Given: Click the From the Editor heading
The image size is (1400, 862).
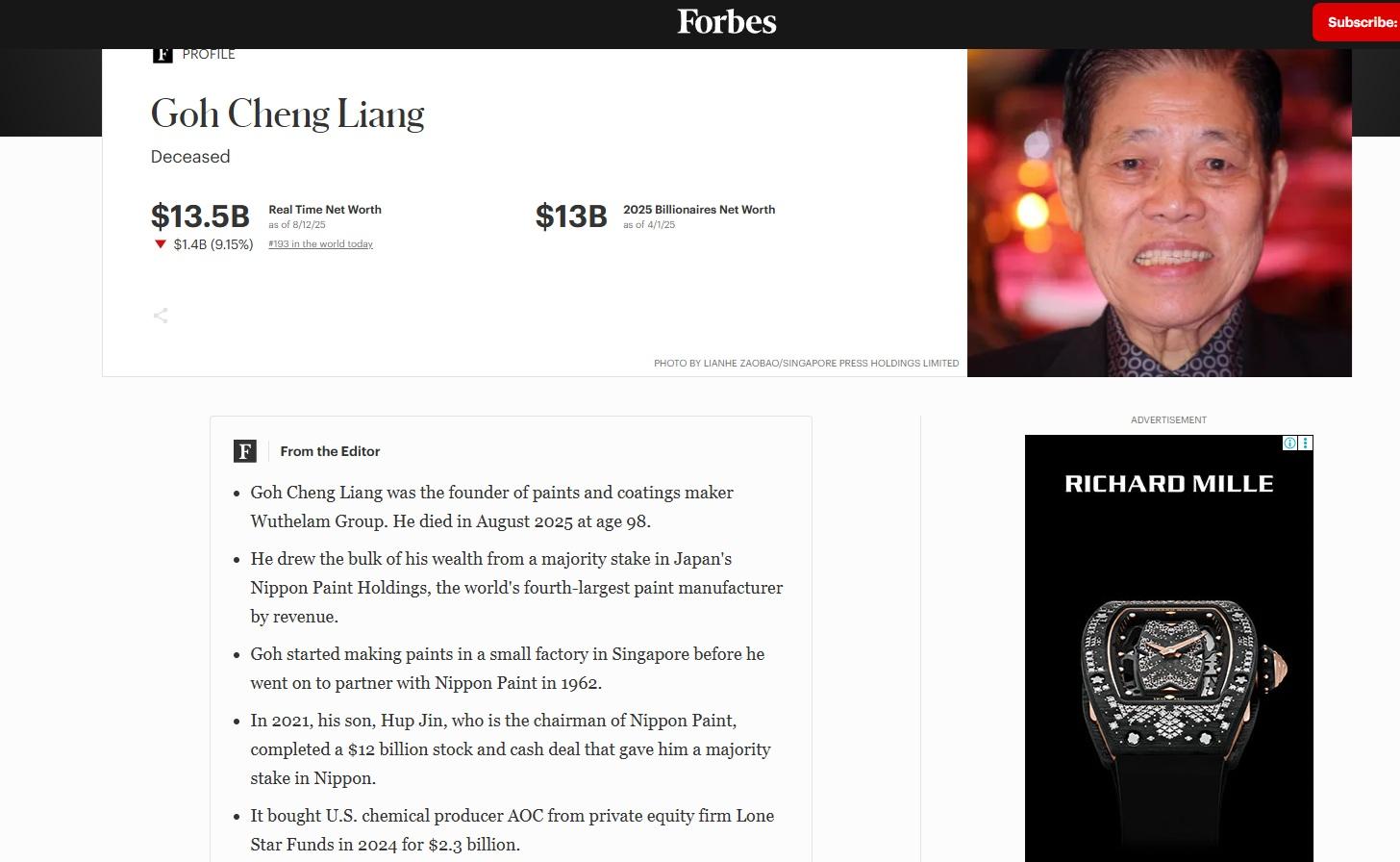Looking at the screenshot, I should click(330, 451).
